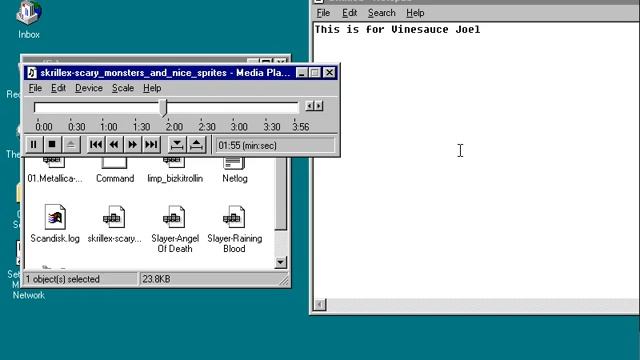This screenshot has height=360, width=640.
Task: Select the Netlog file label
Action: coord(235,179)
